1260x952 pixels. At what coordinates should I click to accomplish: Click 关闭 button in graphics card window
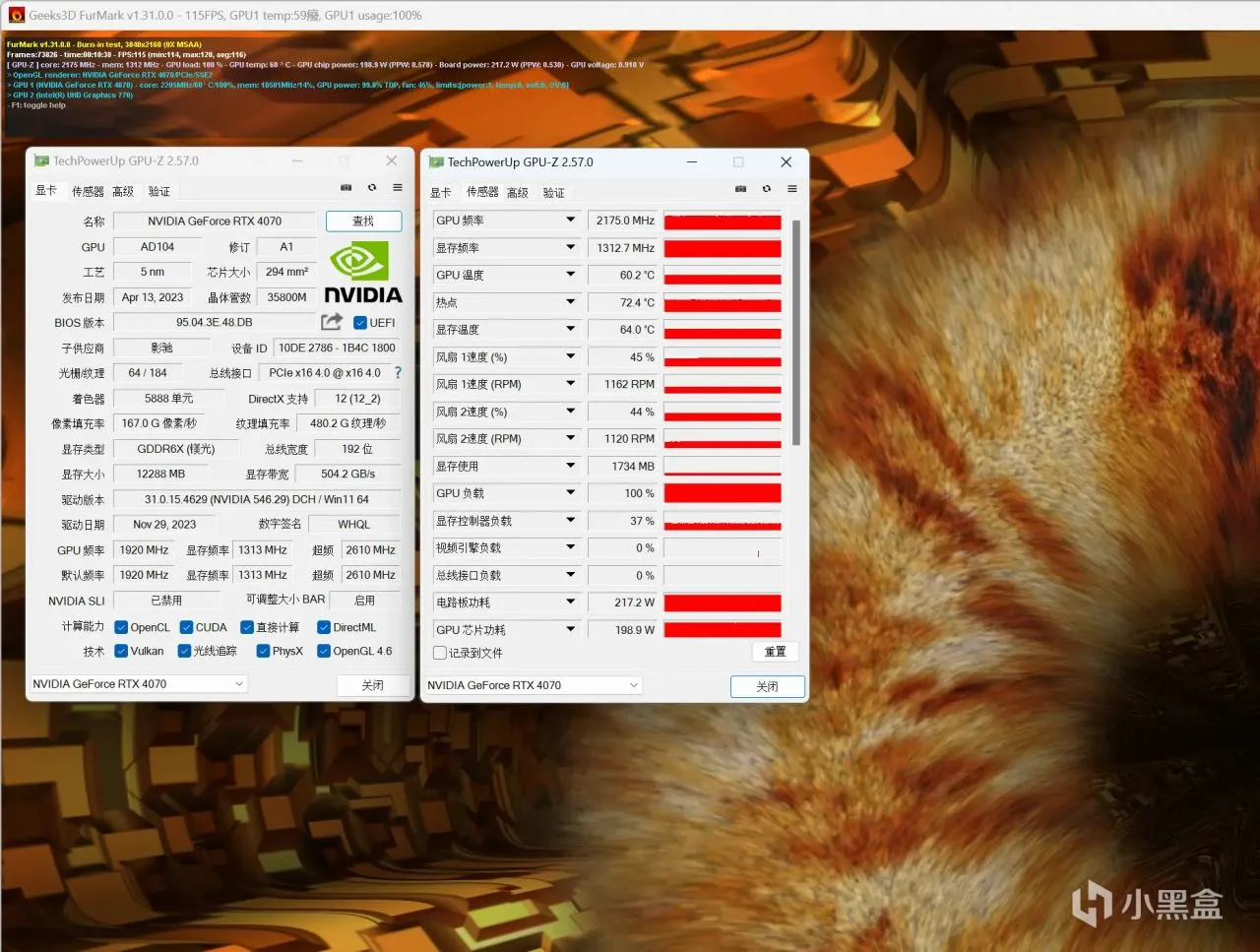coord(372,685)
